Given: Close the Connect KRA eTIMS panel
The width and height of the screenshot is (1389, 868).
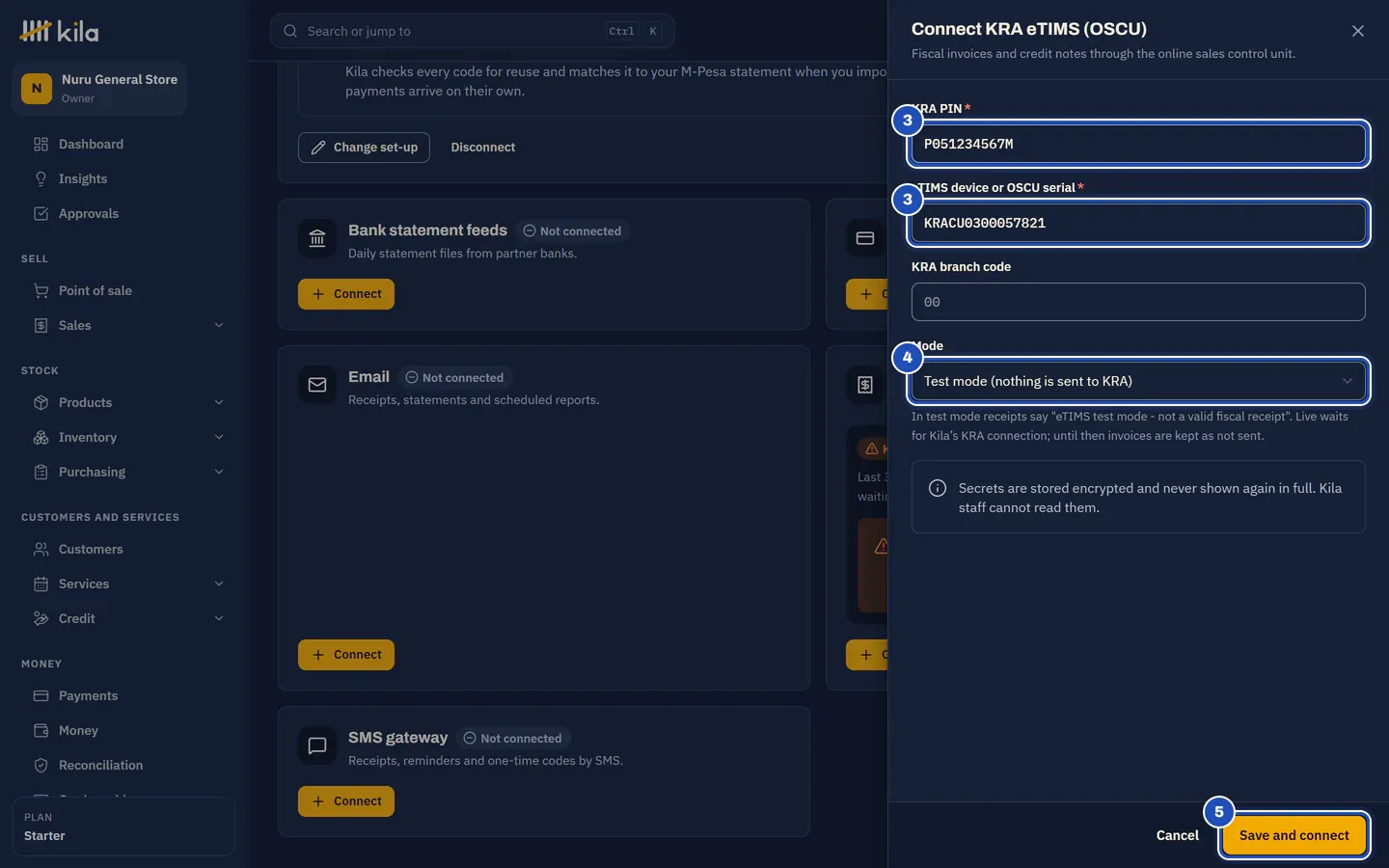Looking at the screenshot, I should coord(1358,31).
